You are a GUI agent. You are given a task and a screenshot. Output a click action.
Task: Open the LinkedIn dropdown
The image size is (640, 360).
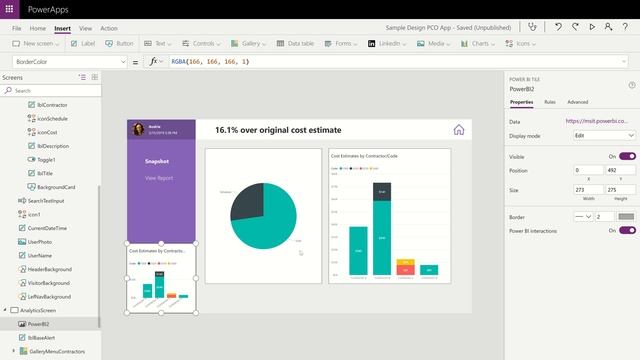(387, 44)
